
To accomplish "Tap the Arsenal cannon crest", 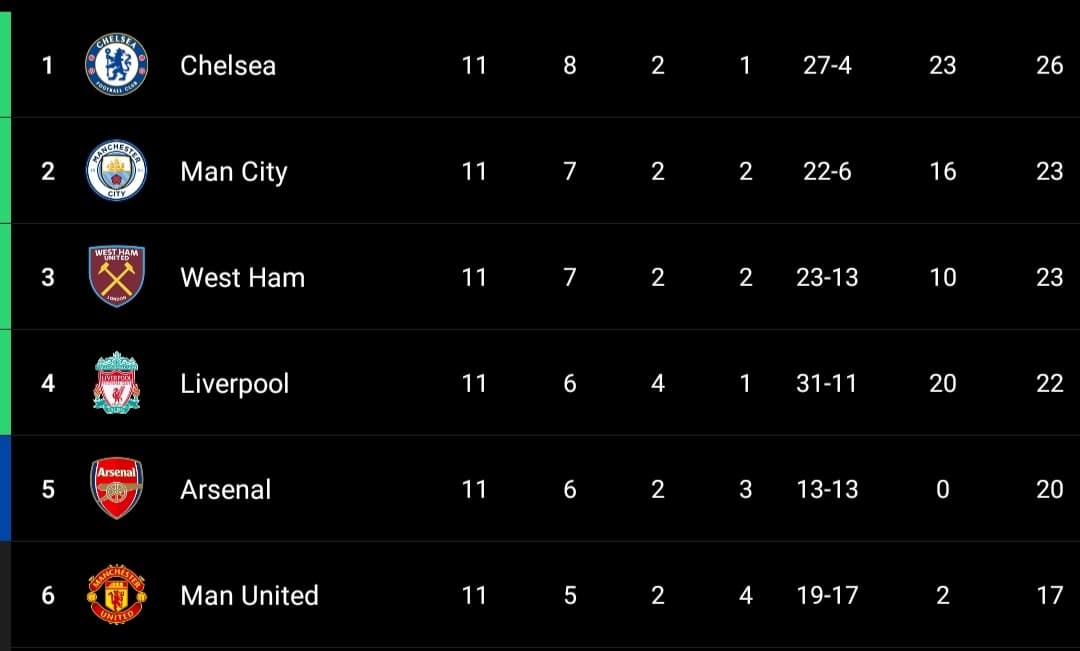I will (116, 488).
